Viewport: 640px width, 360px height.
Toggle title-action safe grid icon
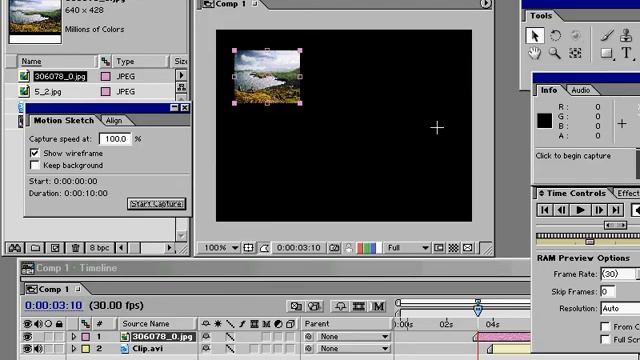tap(248, 248)
